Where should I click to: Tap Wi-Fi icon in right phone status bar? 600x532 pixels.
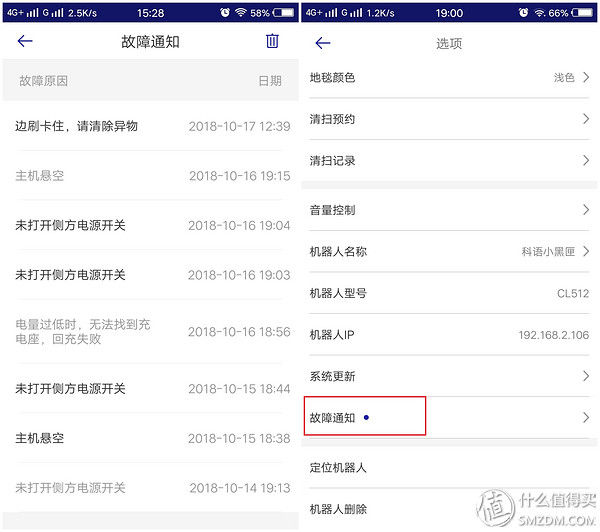(540, 13)
